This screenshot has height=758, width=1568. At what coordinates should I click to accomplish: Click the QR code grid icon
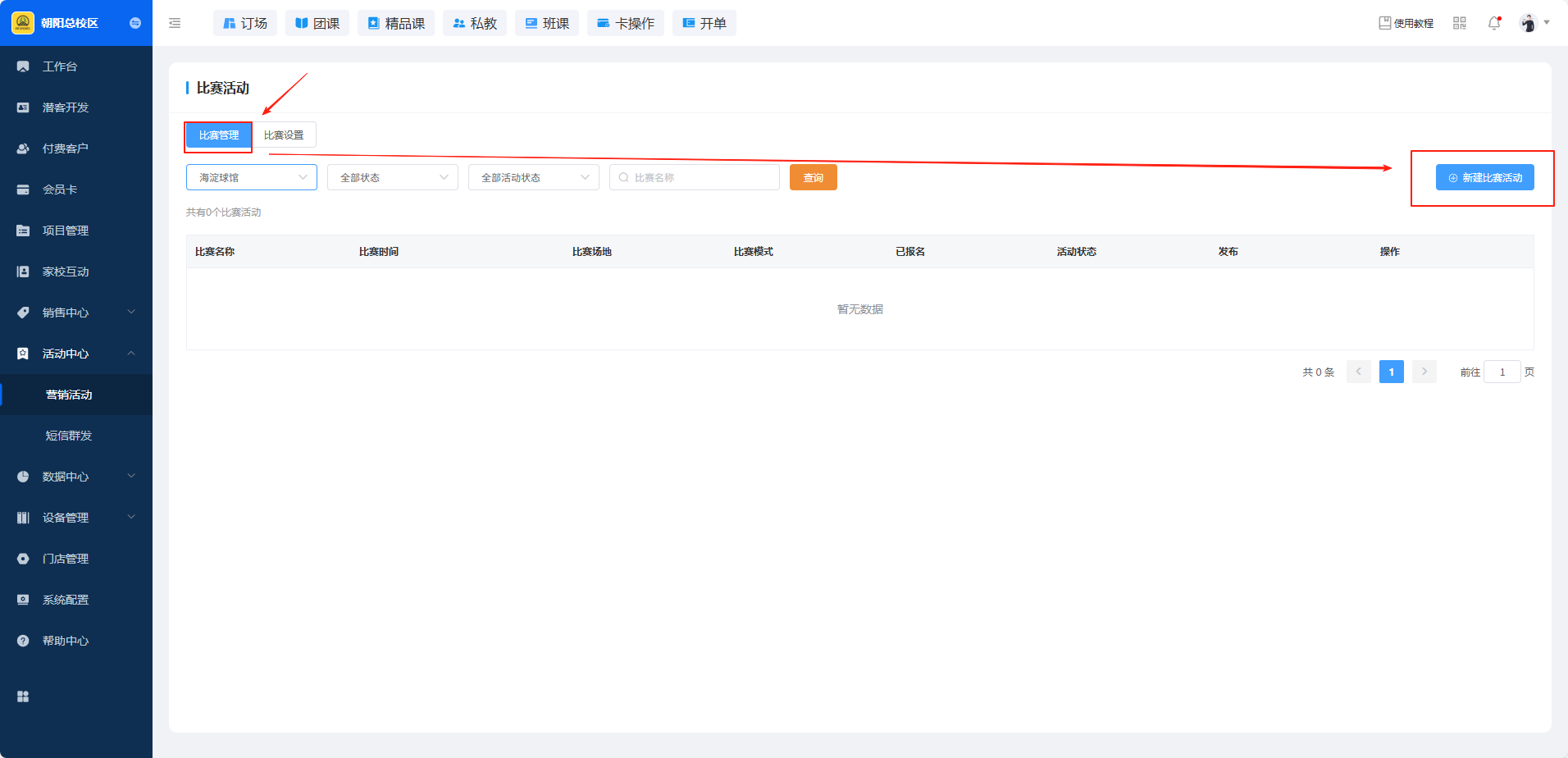click(1459, 23)
